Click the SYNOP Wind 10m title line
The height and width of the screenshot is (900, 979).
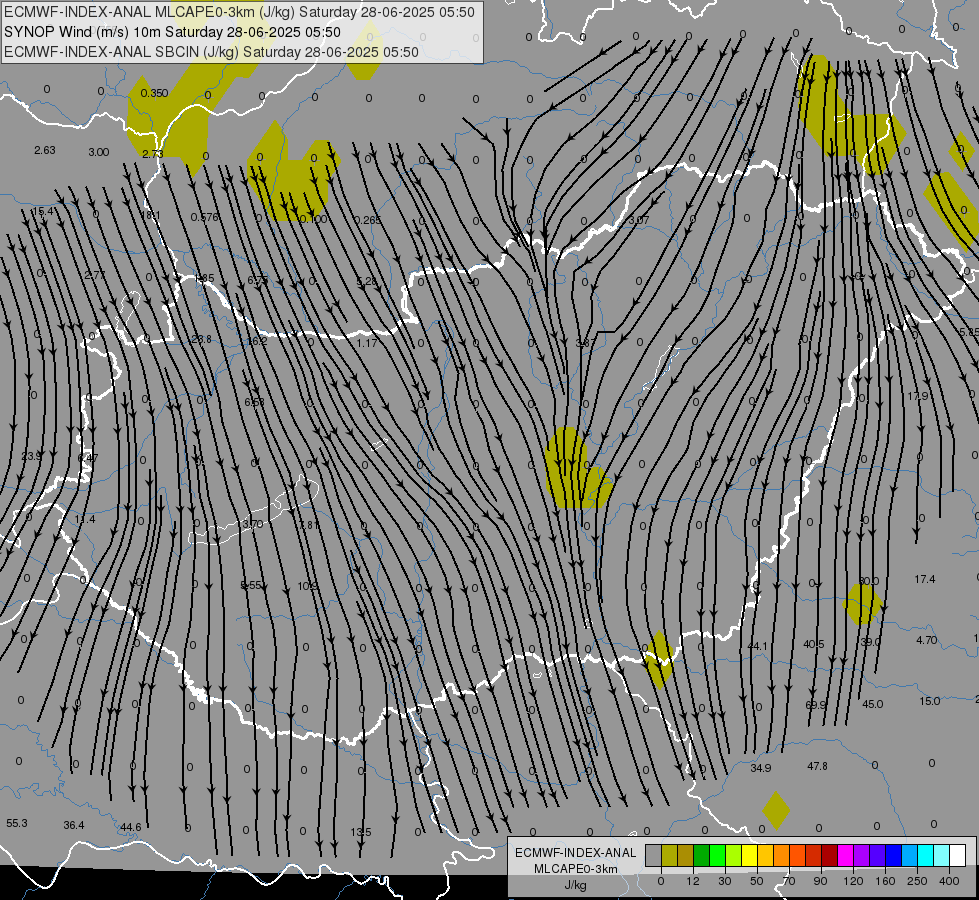(x=172, y=32)
